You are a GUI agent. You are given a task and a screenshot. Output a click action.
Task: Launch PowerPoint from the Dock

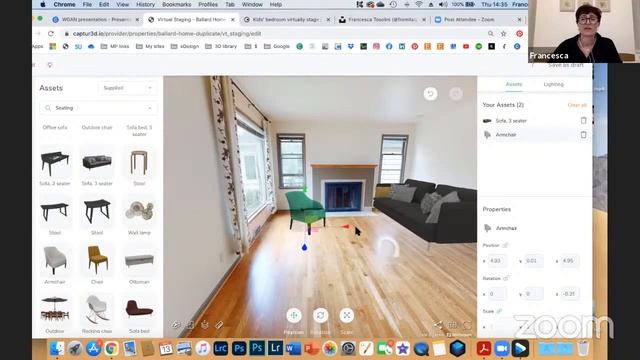coord(311,349)
